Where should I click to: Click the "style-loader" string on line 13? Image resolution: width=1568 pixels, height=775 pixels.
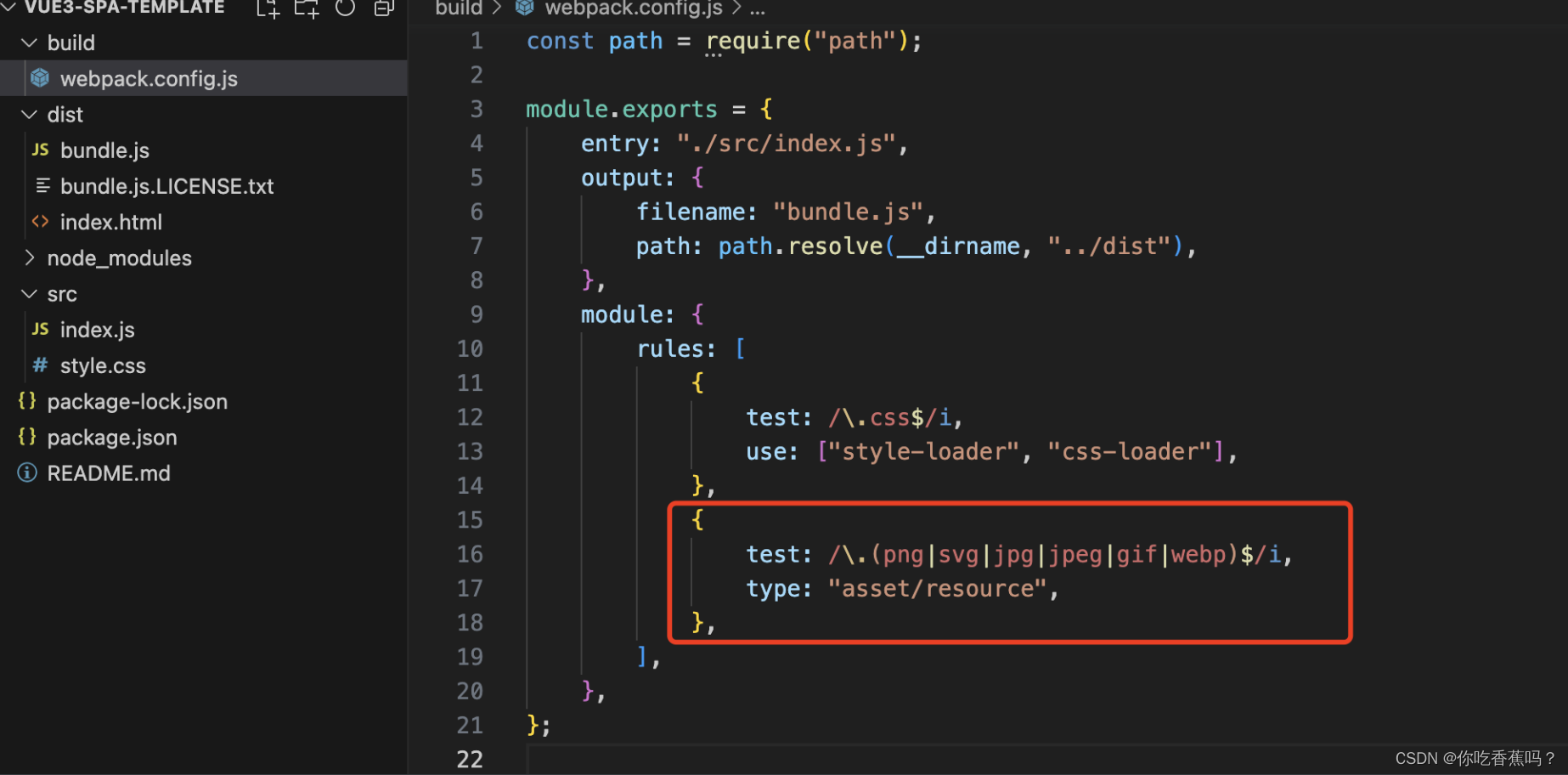(923, 451)
